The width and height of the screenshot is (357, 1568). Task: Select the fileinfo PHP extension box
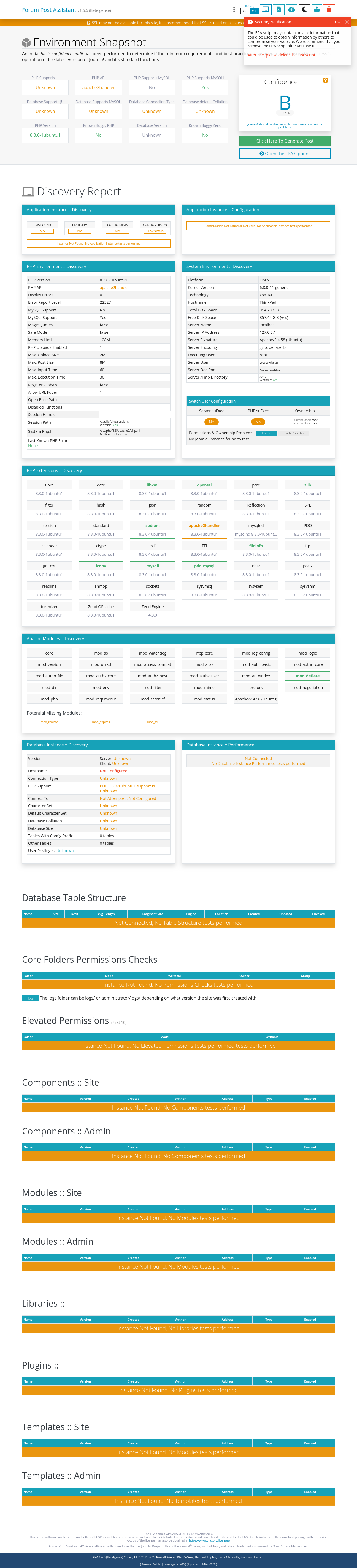(x=256, y=550)
